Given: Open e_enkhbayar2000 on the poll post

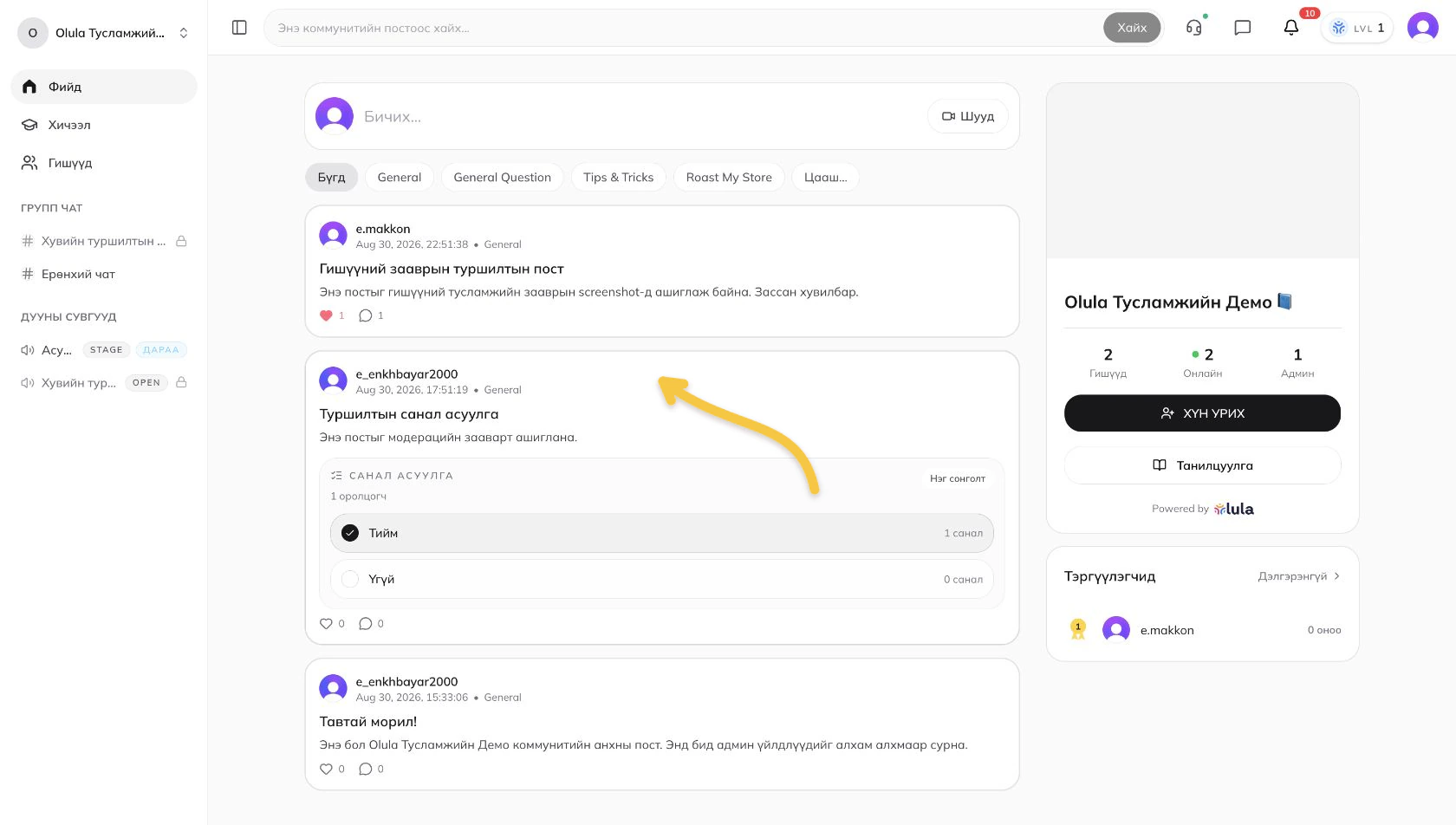Looking at the screenshot, I should pos(406,374).
